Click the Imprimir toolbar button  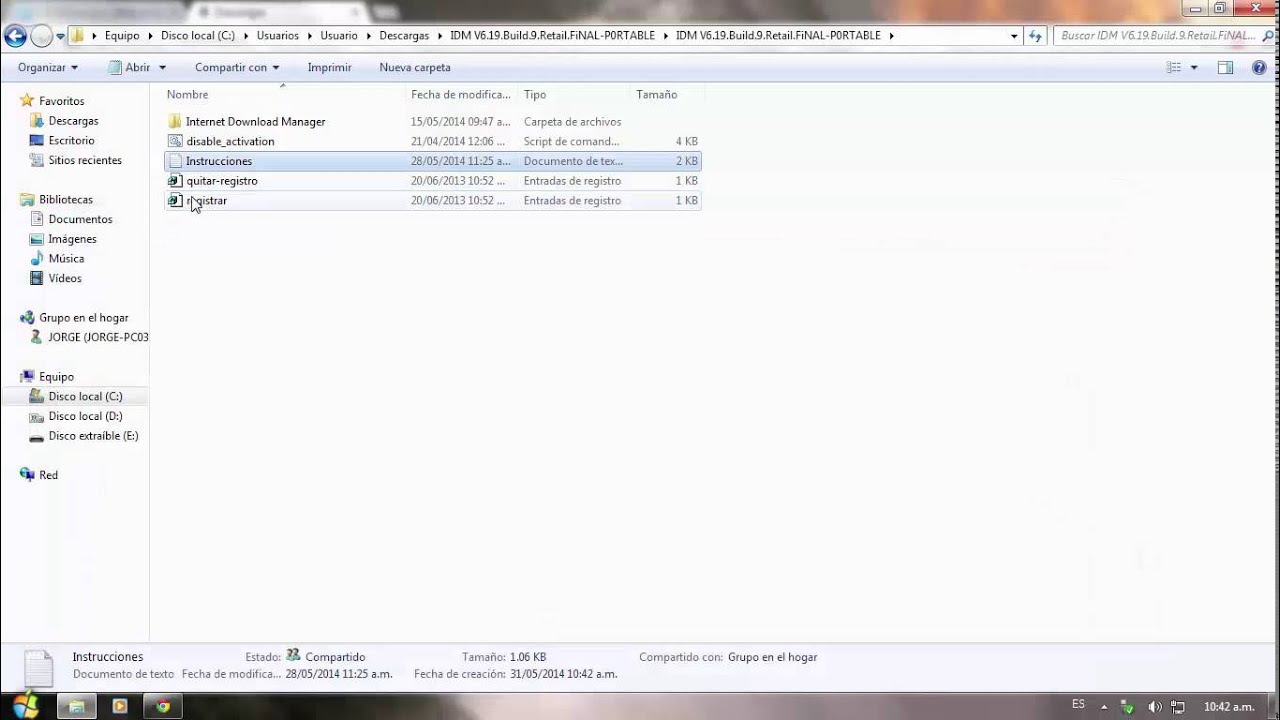[x=329, y=67]
